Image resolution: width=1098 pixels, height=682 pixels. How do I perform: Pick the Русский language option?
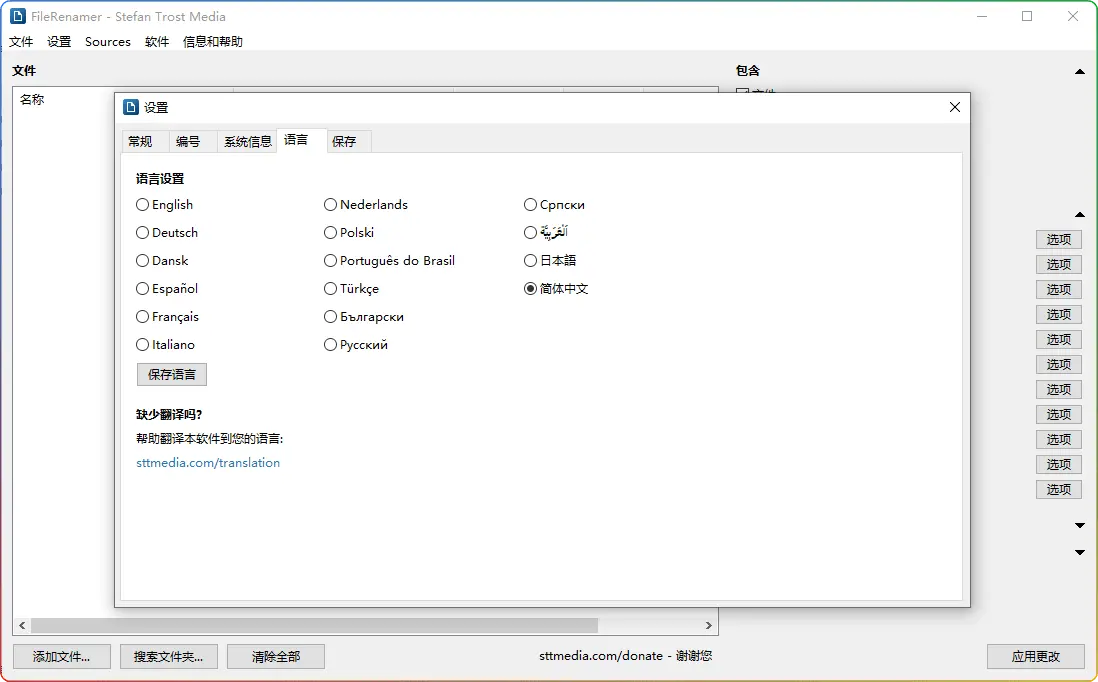point(331,345)
